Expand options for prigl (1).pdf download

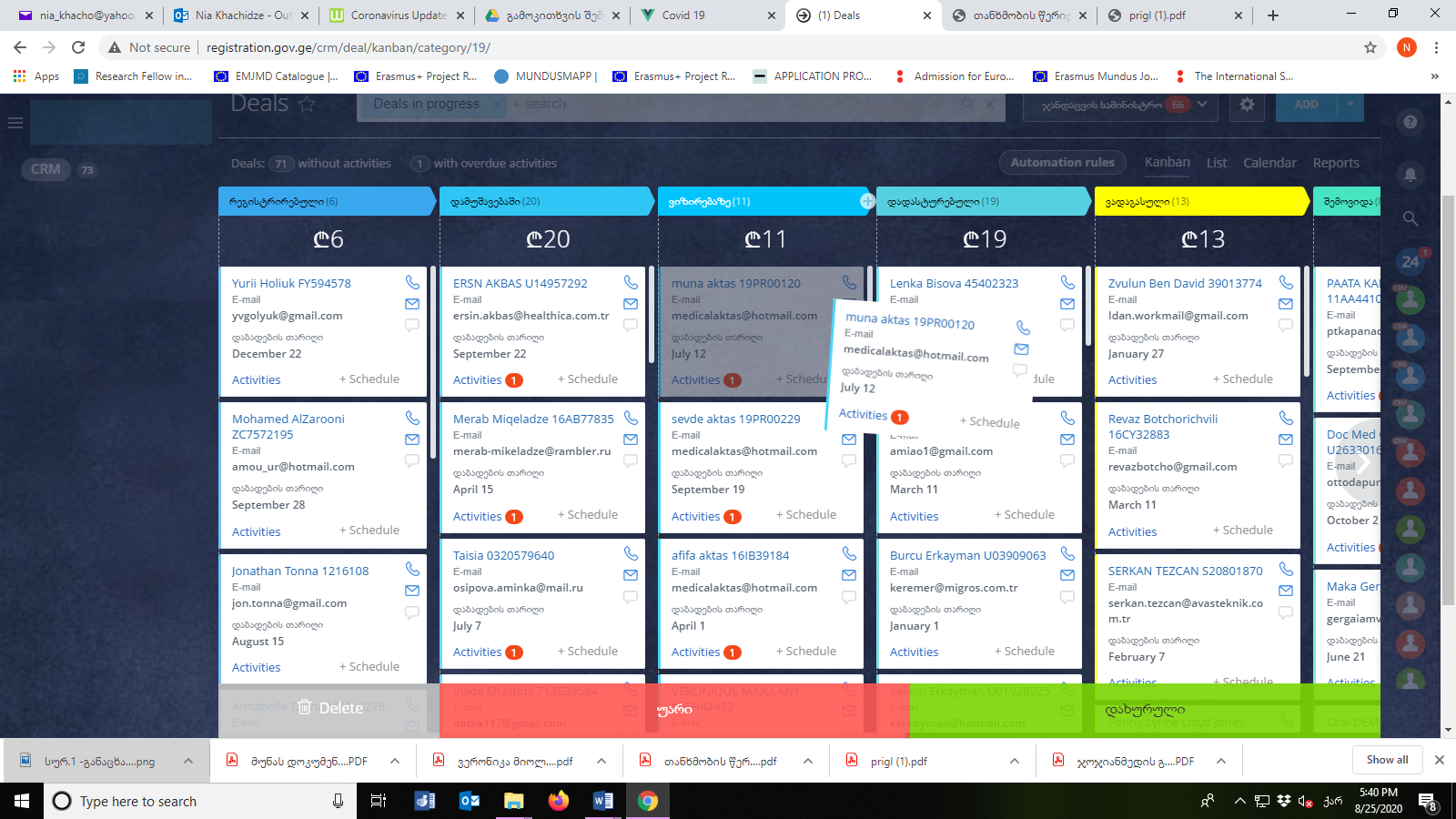tap(1015, 761)
